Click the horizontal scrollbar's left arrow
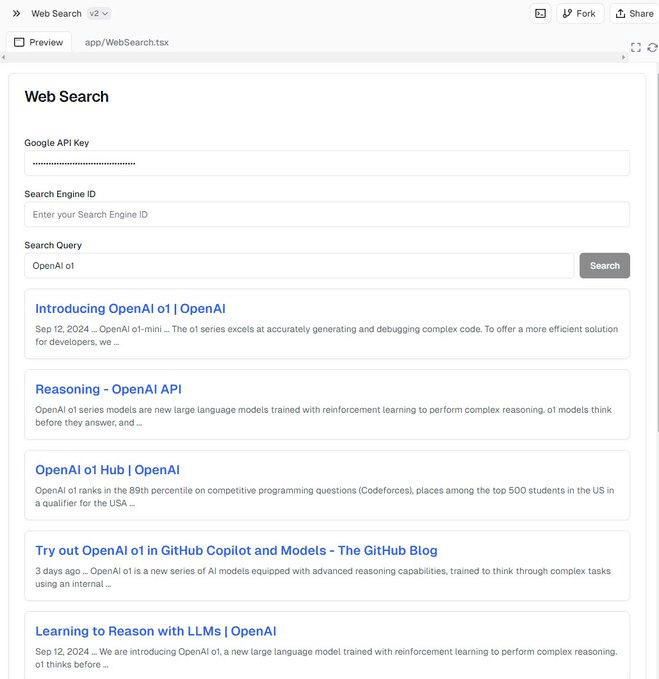Viewport: 659px width, 679px height. click(5, 56)
